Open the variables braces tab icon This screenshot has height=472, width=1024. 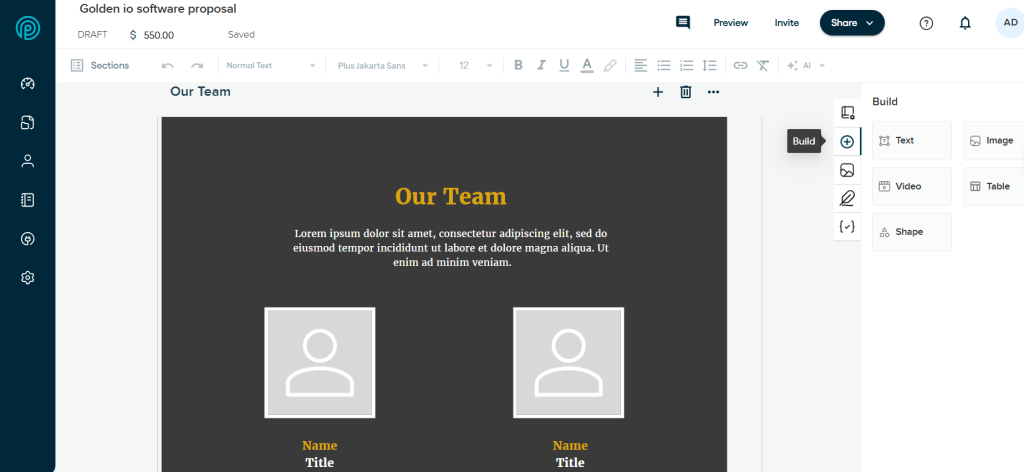pos(847,227)
